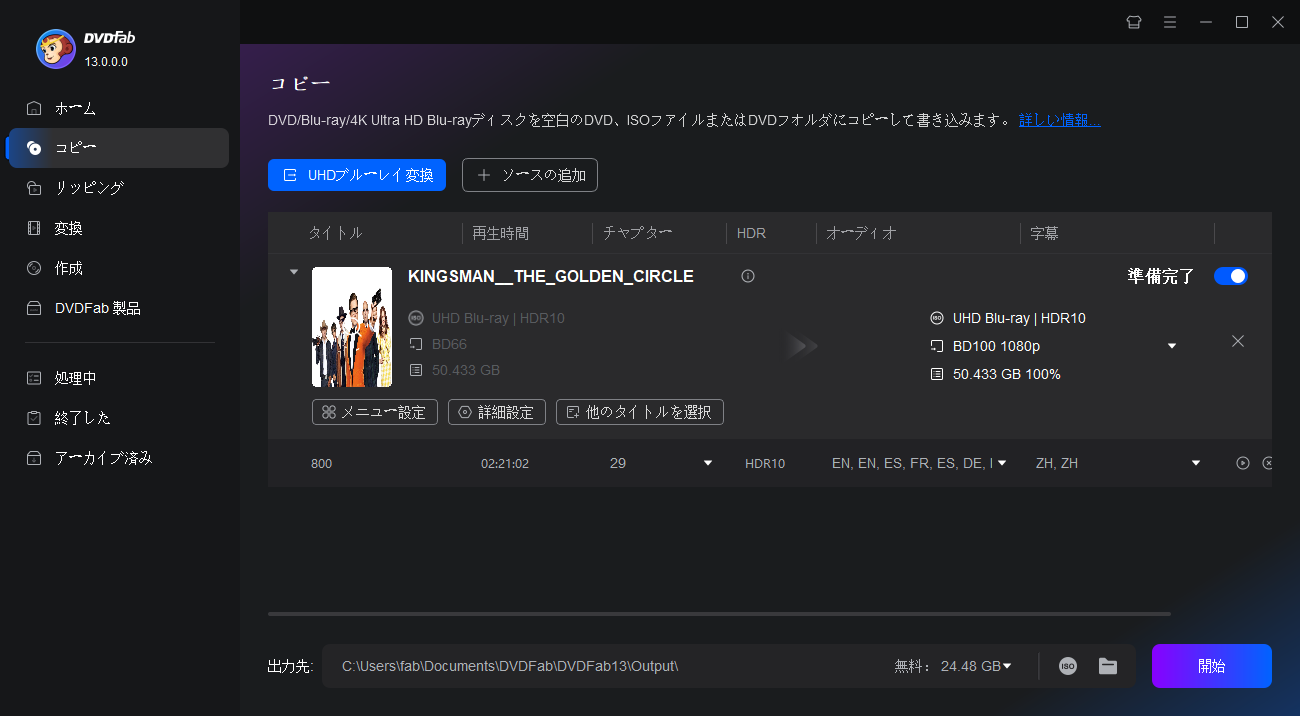Viewport: 1300px width, 716px height.
Task: Click the 字幕 column header
Action: (x=1044, y=233)
